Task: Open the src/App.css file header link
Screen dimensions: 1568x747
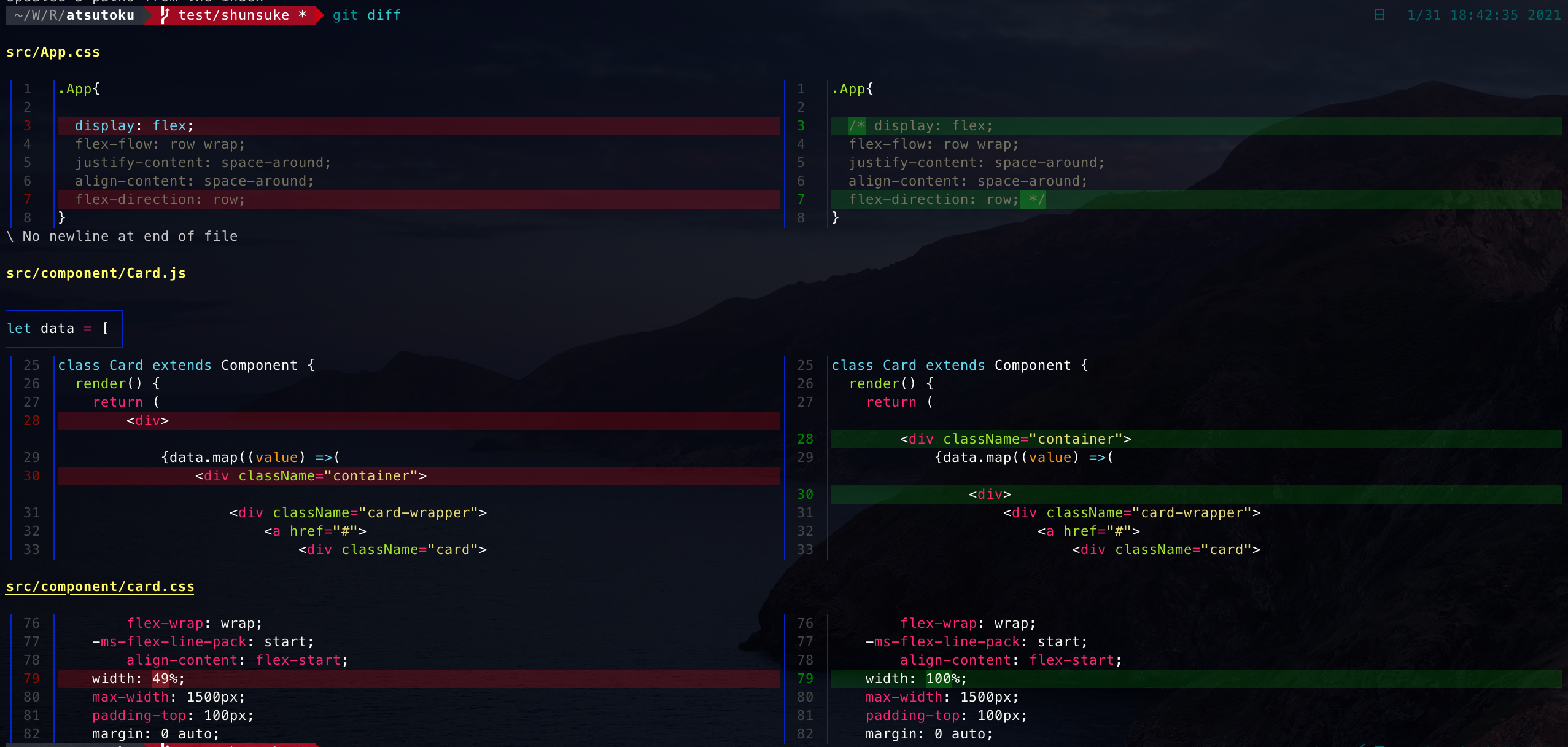Action: tap(53, 52)
